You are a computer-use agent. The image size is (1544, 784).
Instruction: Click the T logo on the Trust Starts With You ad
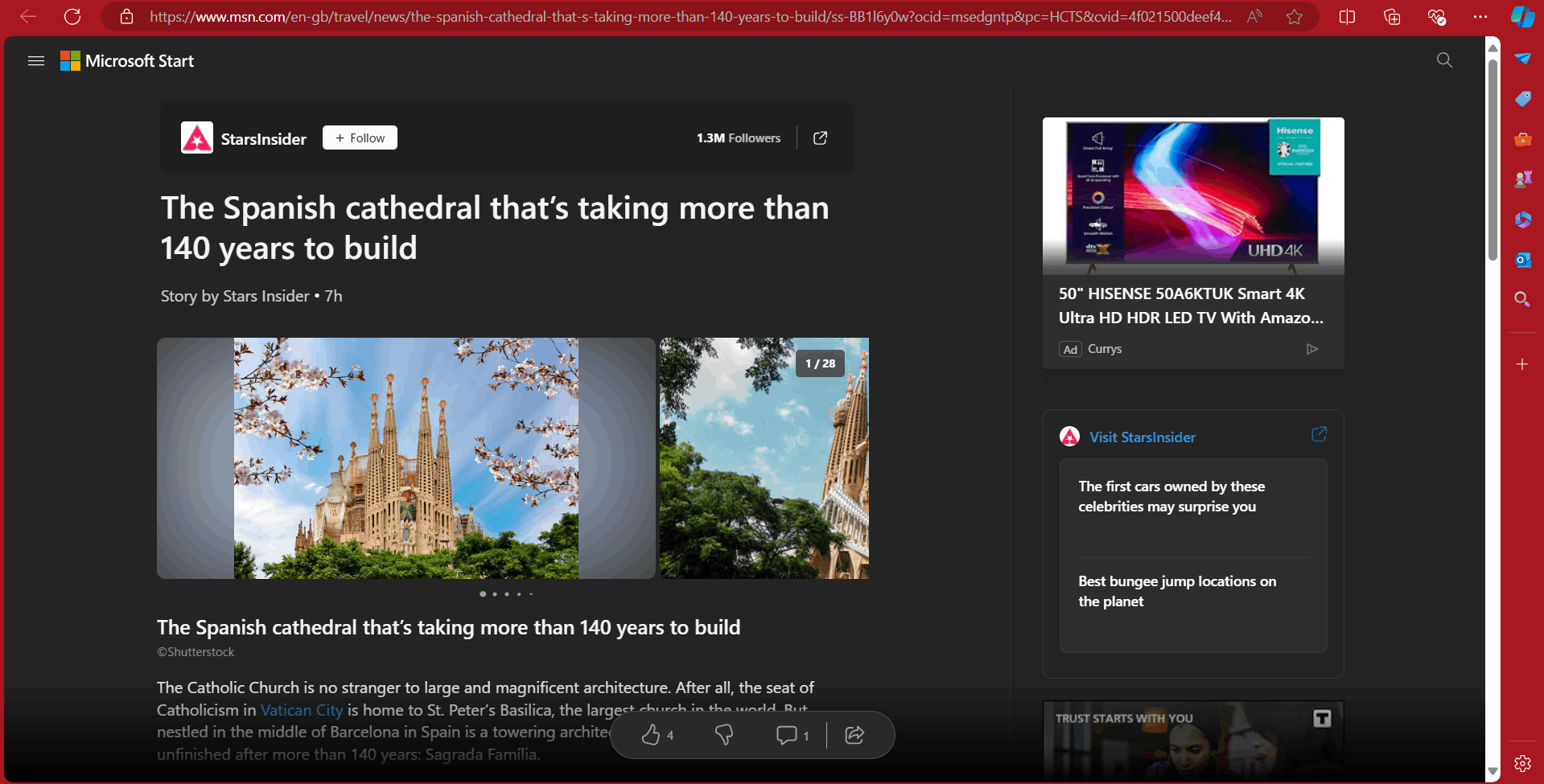[1322, 718]
